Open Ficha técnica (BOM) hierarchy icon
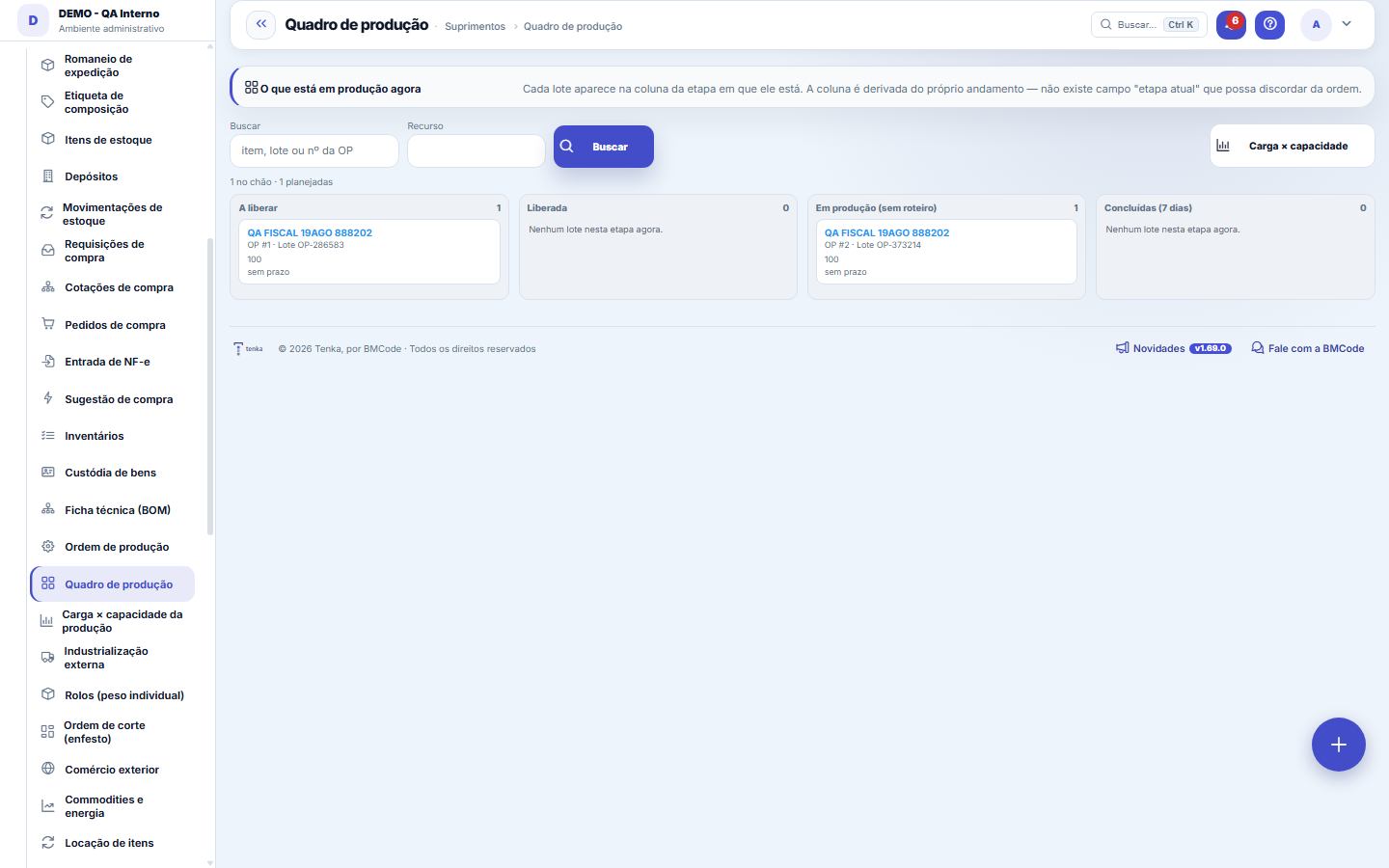This screenshot has width=1389, height=868. pos(47,509)
